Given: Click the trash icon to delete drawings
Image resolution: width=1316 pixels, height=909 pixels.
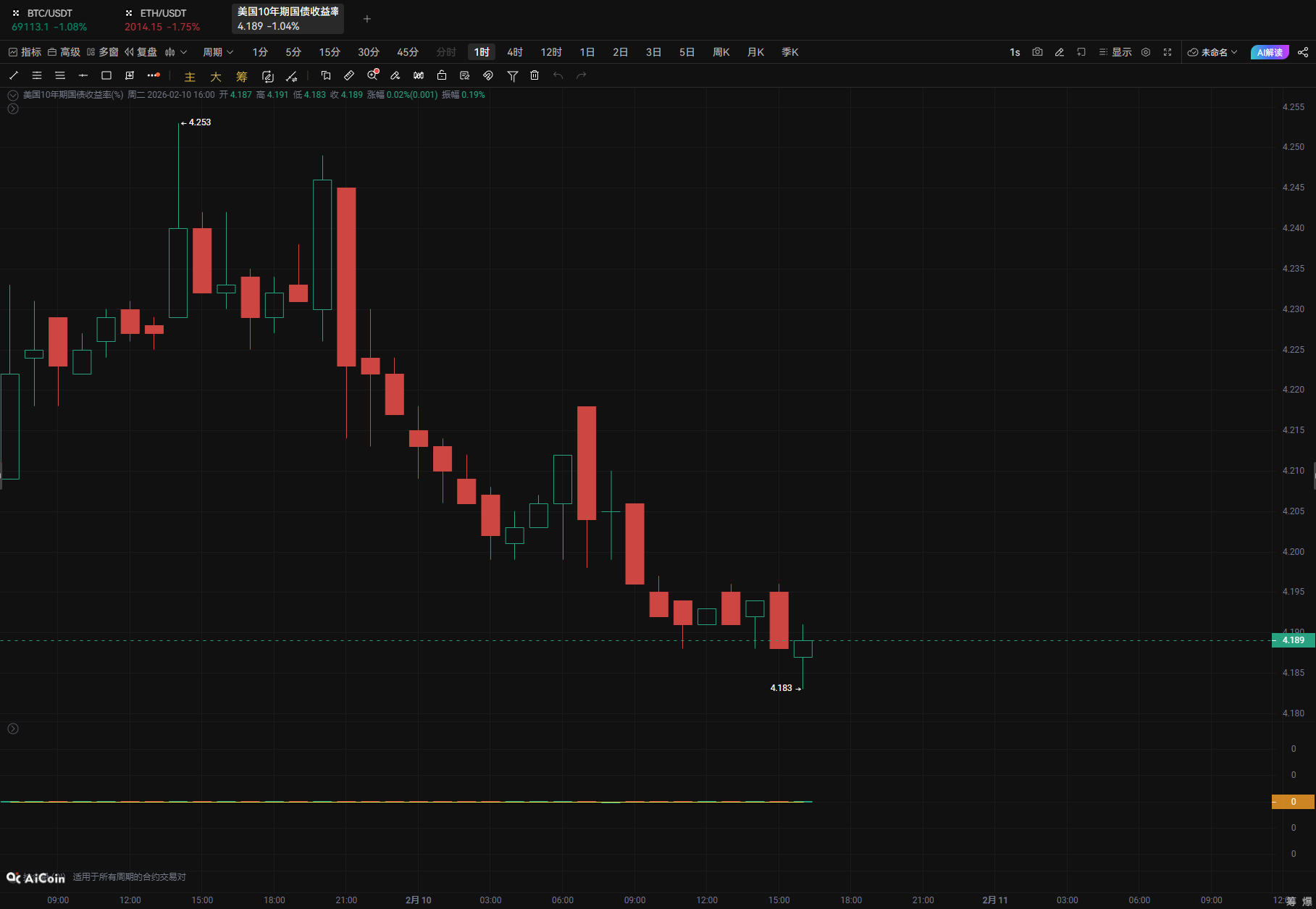Looking at the screenshot, I should pyautogui.click(x=535, y=75).
